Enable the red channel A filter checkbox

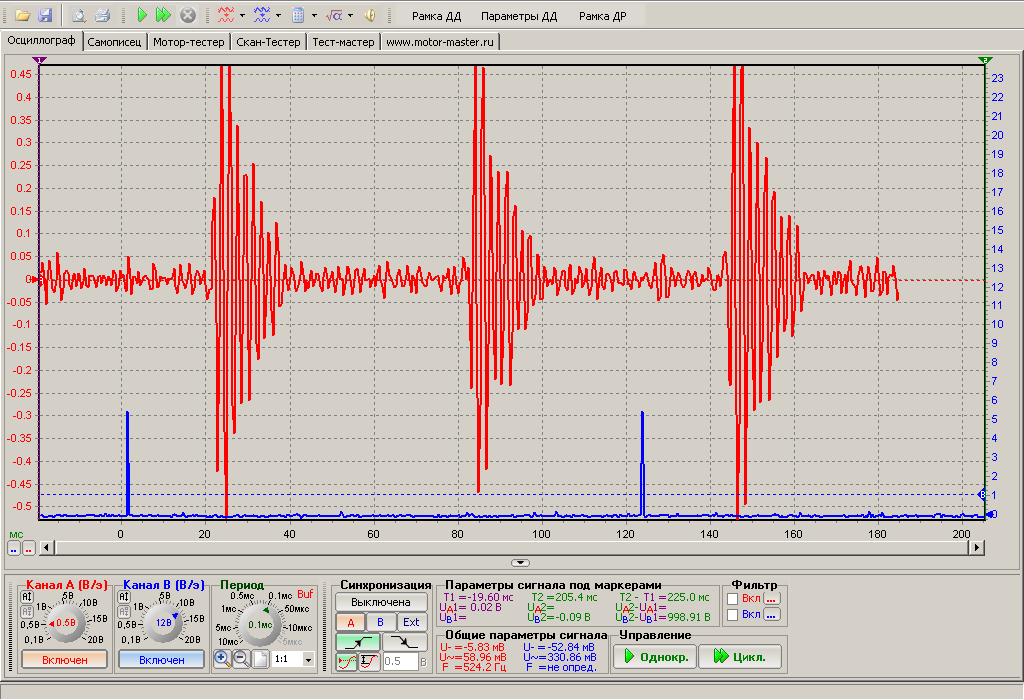pos(733,598)
